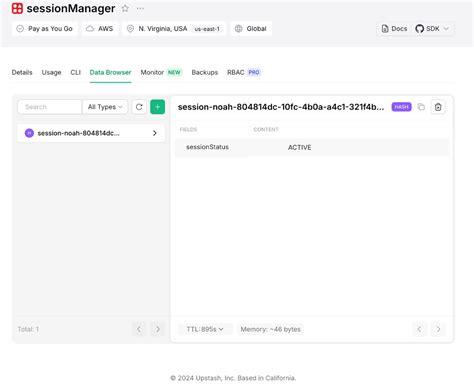Click the Upstash red logo icon
Screen dimensions: 474x384
[17, 8]
